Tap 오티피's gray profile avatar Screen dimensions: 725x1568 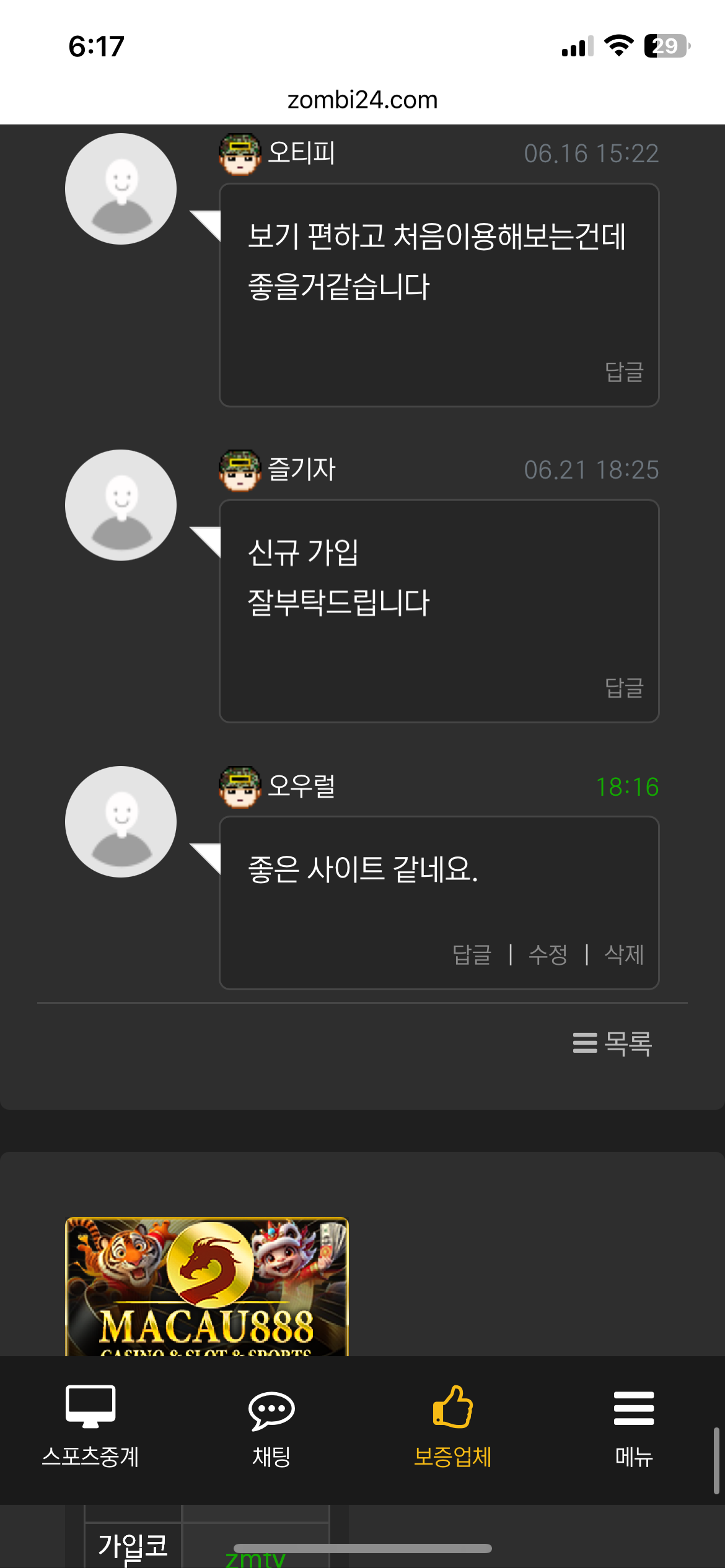(x=121, y=189)
